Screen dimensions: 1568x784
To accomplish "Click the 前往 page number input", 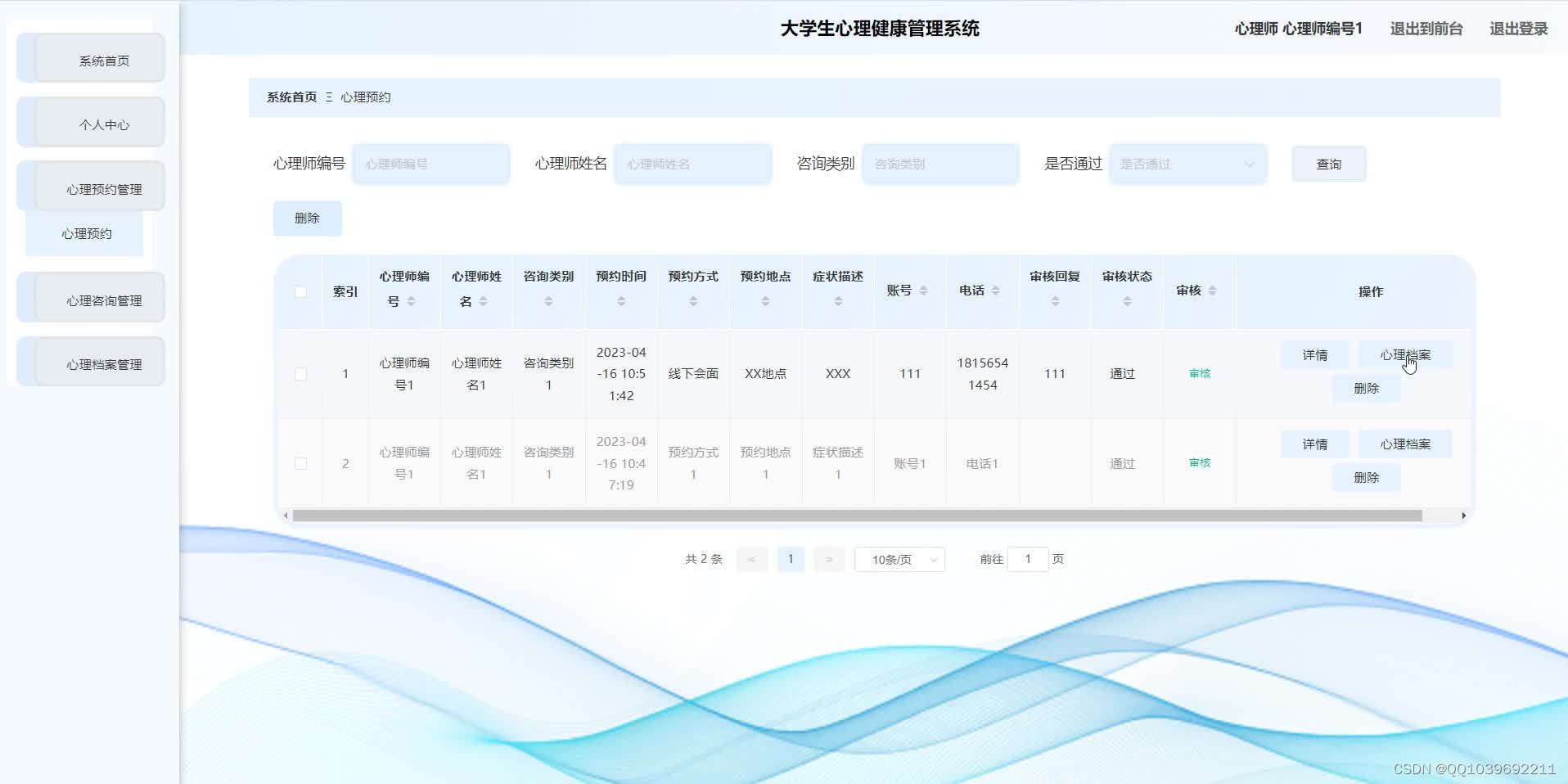I will tap(1028, 559).
